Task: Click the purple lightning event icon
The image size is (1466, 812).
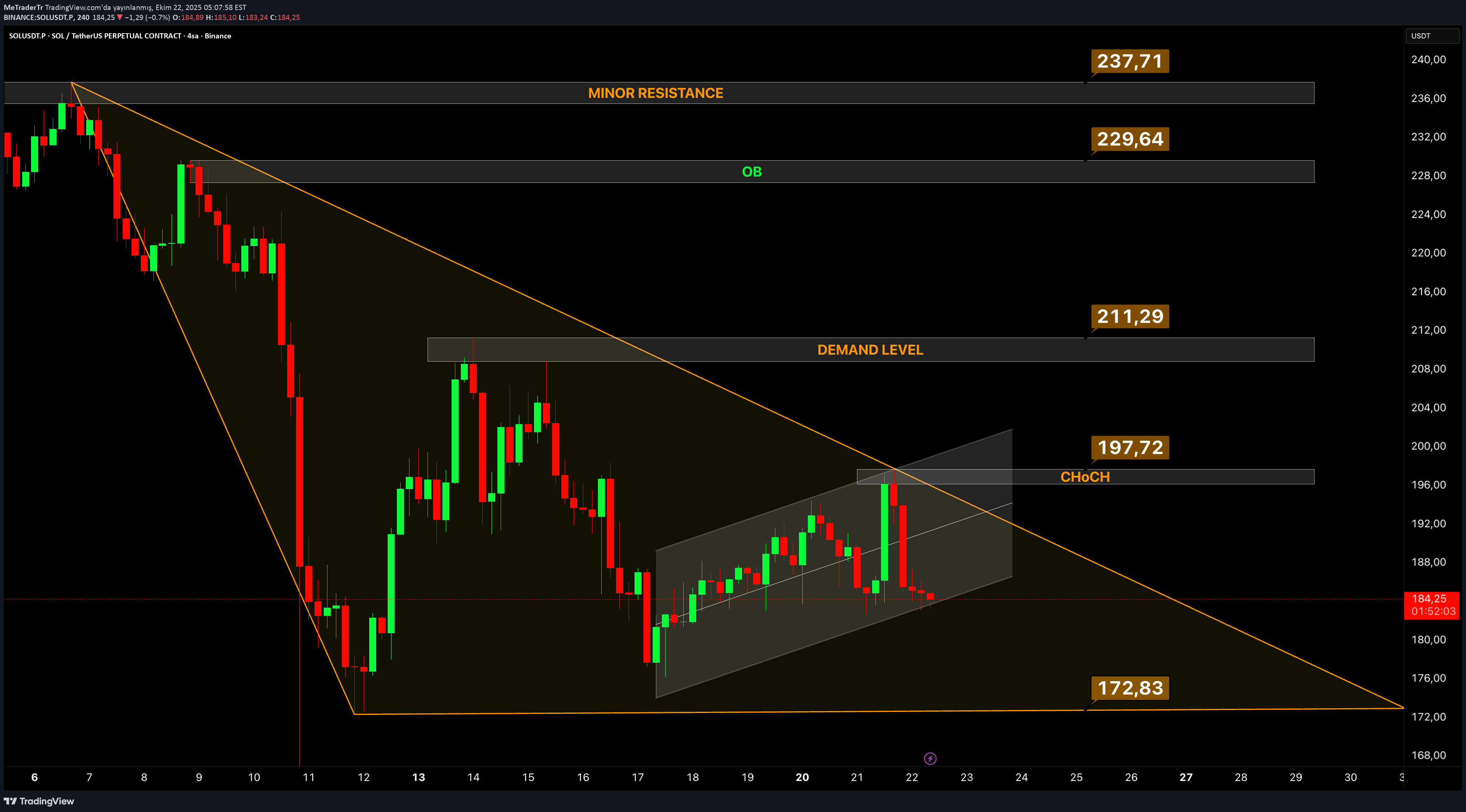Action: pos(930,758)
